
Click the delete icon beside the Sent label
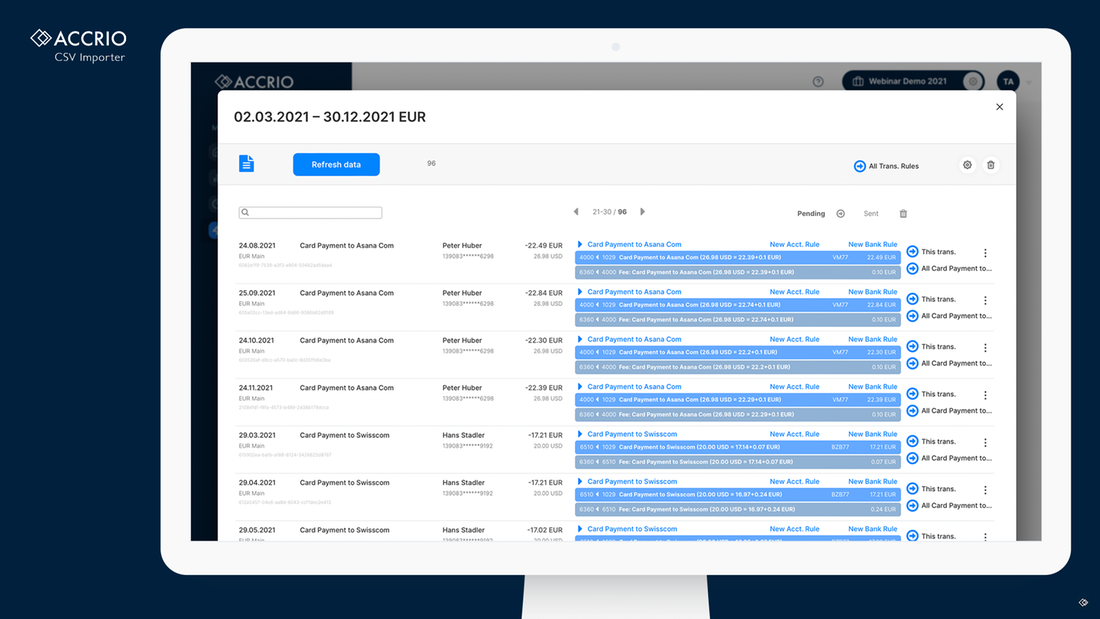[x=903, y=213]
